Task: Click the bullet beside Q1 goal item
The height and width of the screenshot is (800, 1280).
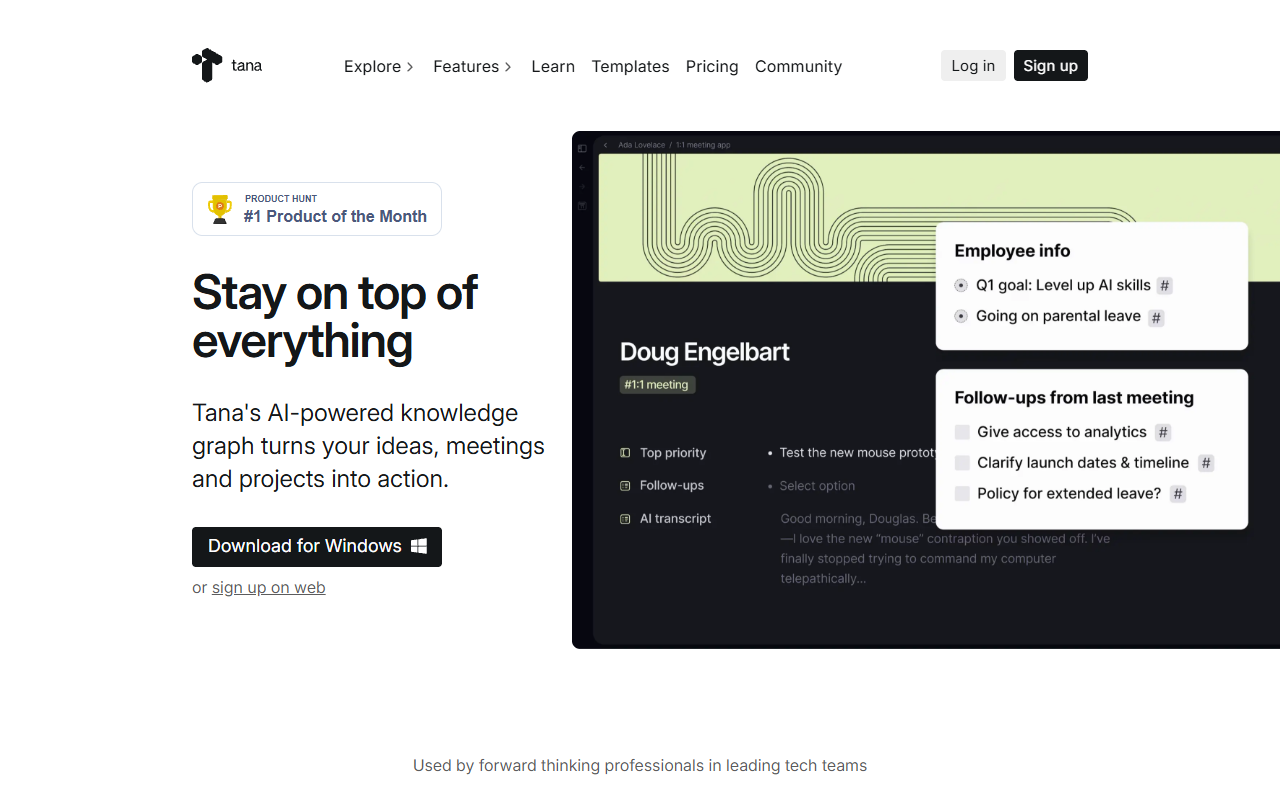Action: coord(961,285)
